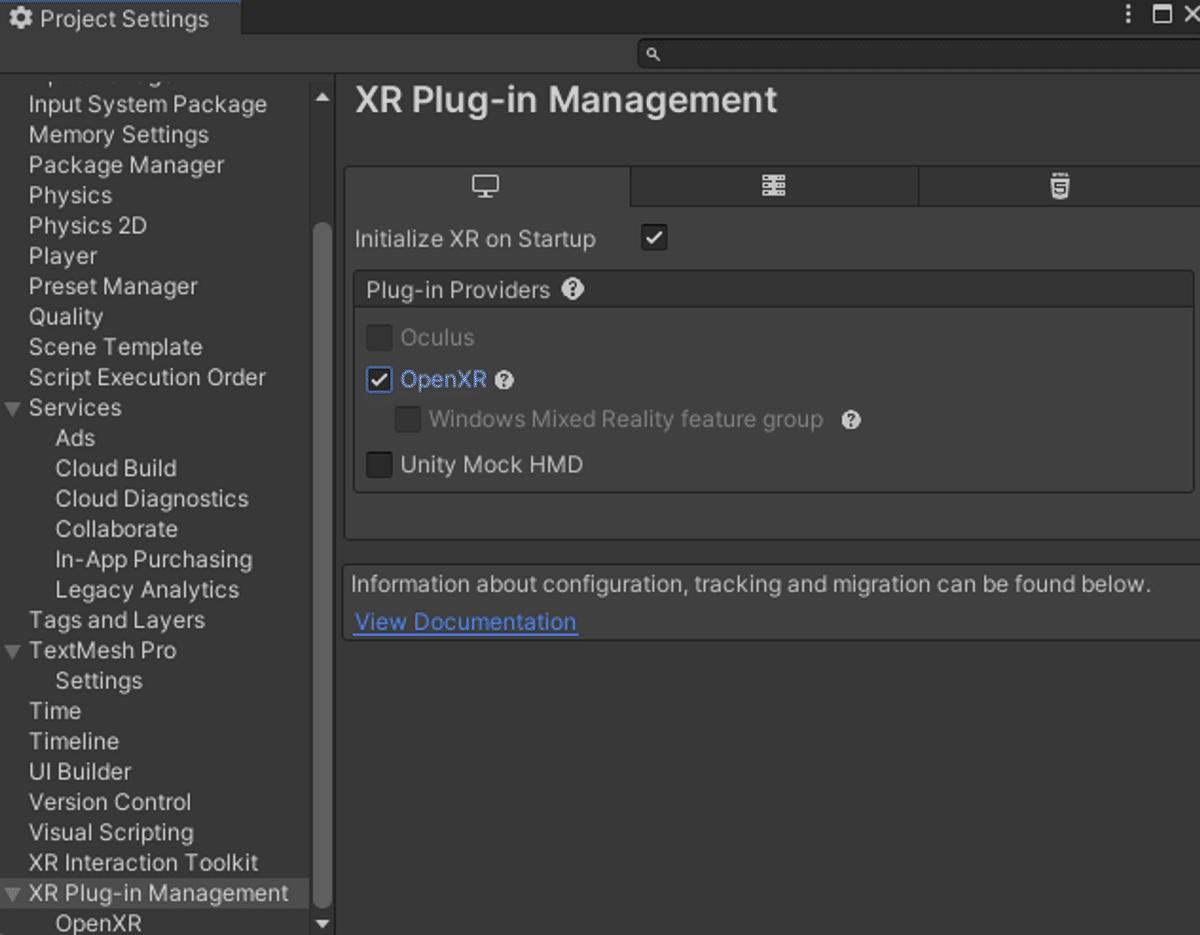Open help for Windows Mixed Reality feature group
Screen dimensions: 1200x935
tap(851, 420)
